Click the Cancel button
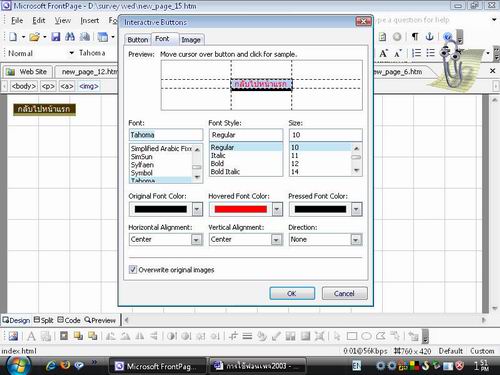 tap(344, 293)
